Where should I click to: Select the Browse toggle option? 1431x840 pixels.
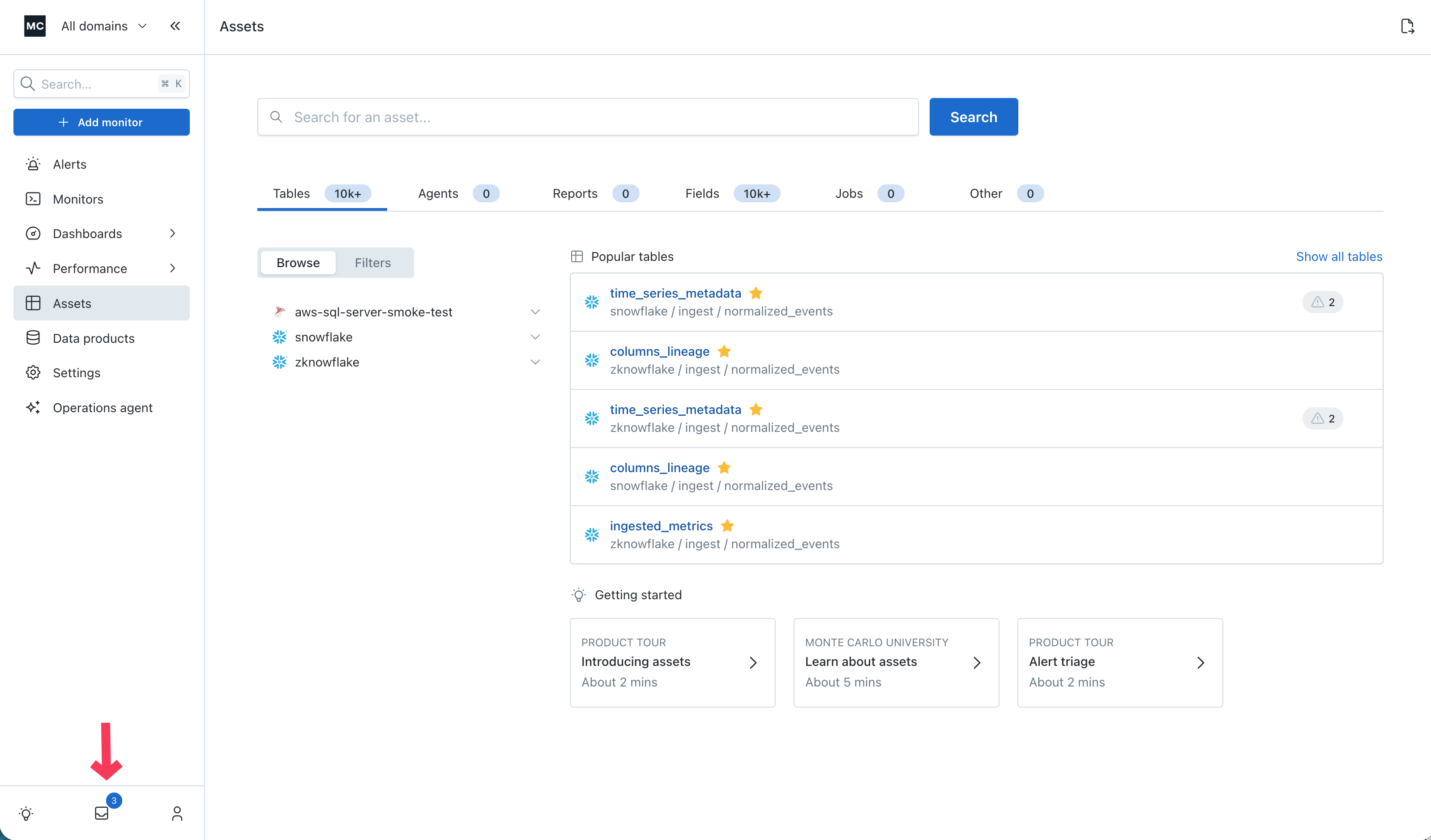(298, 263)
